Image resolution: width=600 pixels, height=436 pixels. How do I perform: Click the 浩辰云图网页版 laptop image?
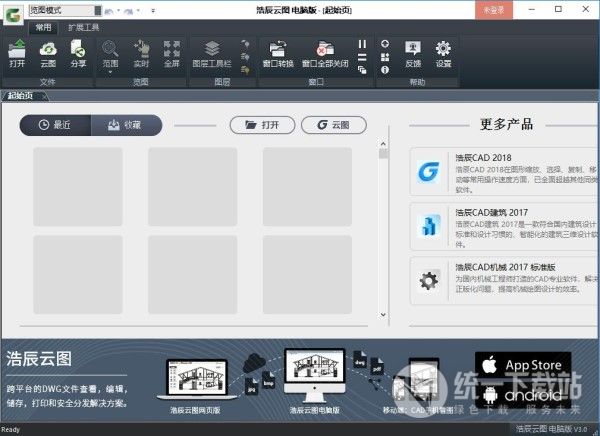point(197,379)
